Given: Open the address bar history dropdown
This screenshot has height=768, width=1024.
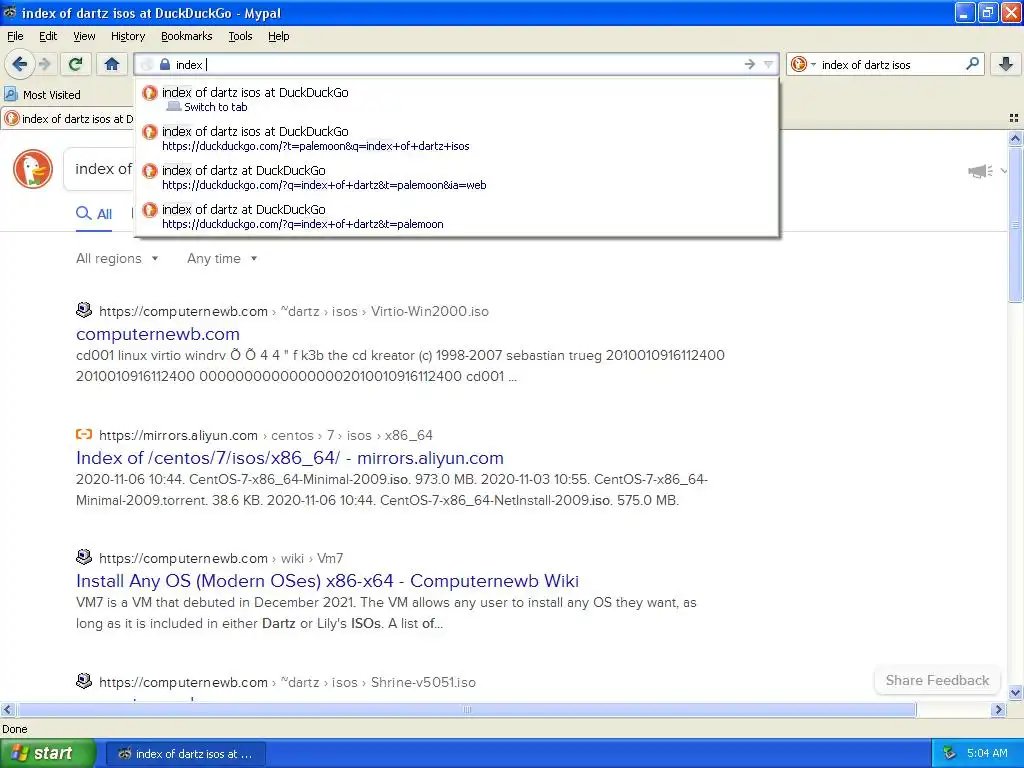Looking at the screenshot, I should click(x=769, y=64).
